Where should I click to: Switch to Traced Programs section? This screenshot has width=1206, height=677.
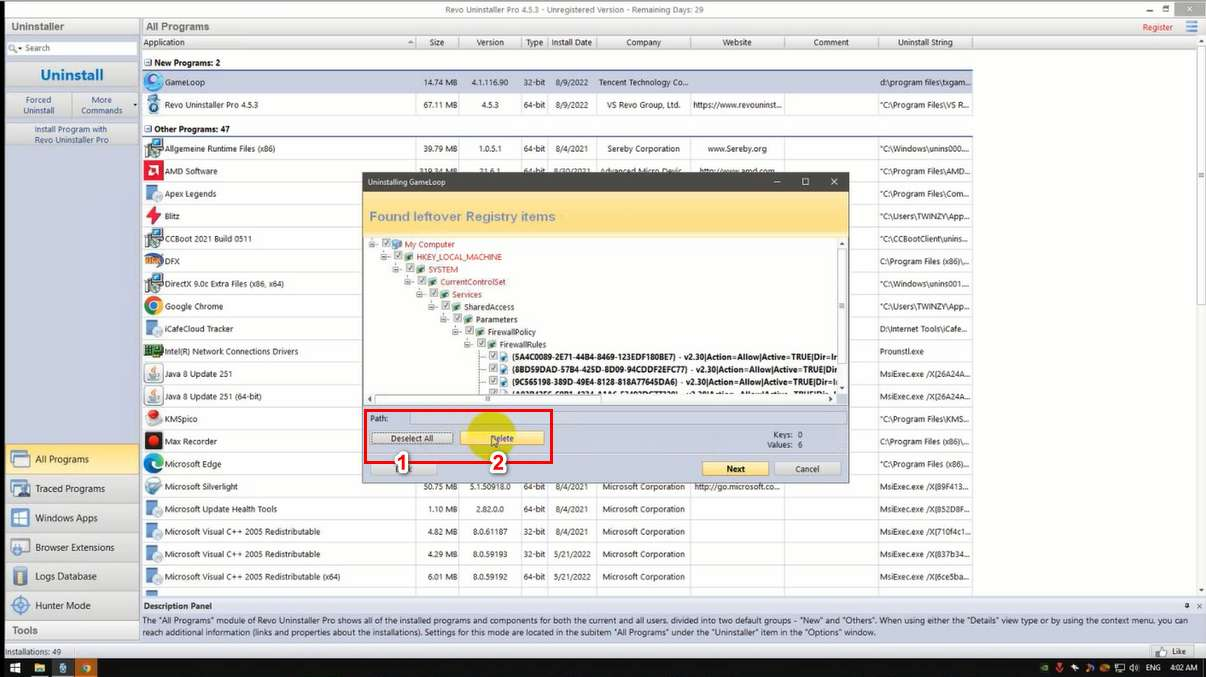[x=69, y=489]
